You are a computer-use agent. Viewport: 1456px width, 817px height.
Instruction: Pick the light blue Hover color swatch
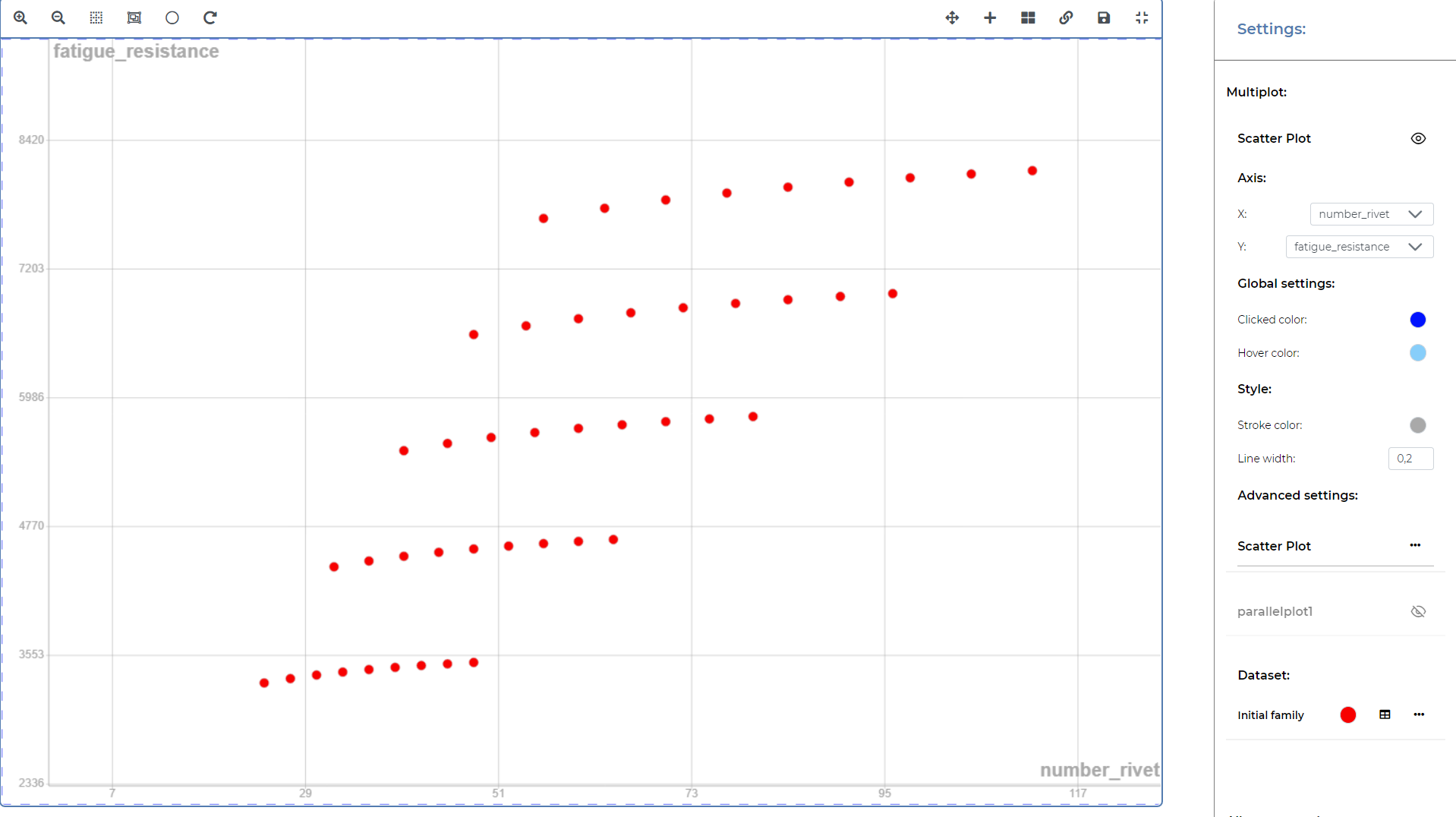(x=1418, y=353)
